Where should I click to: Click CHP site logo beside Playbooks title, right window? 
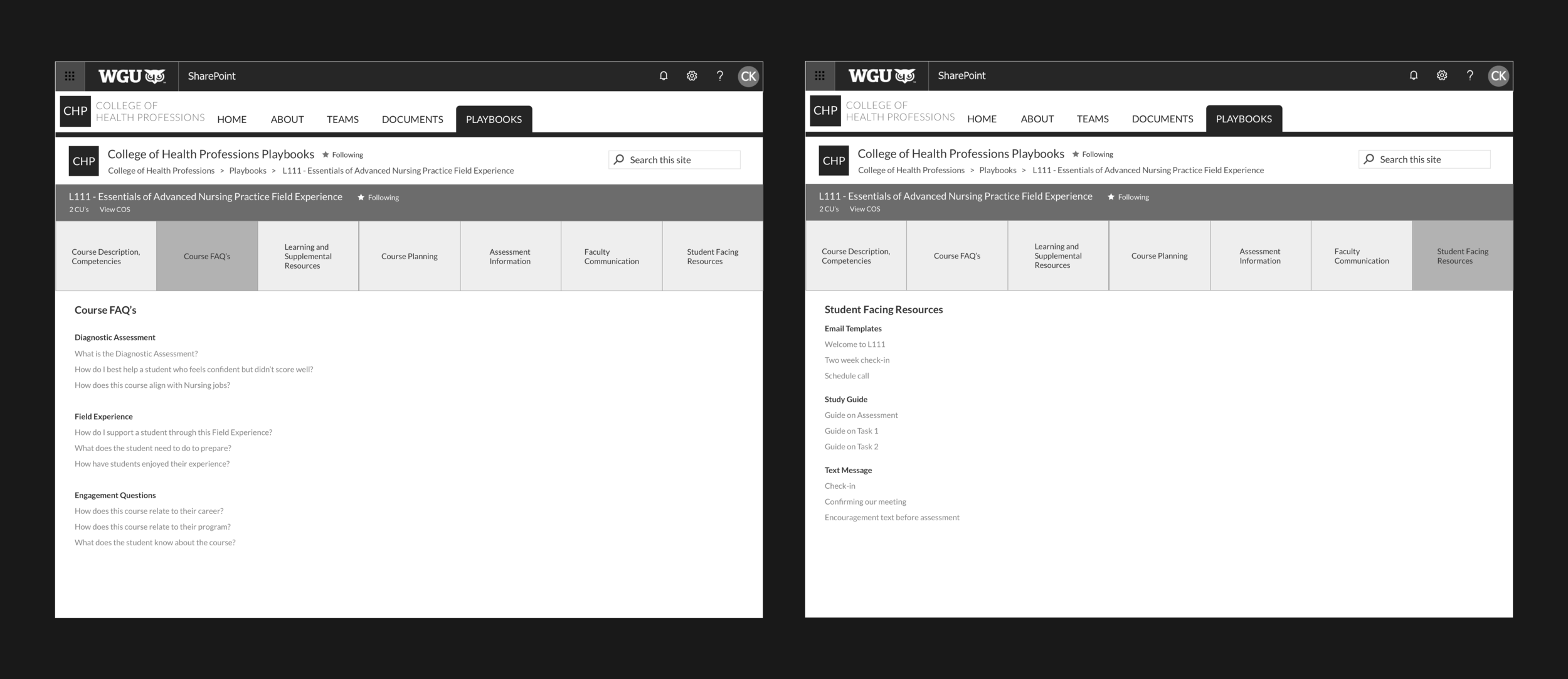point(834,161)
